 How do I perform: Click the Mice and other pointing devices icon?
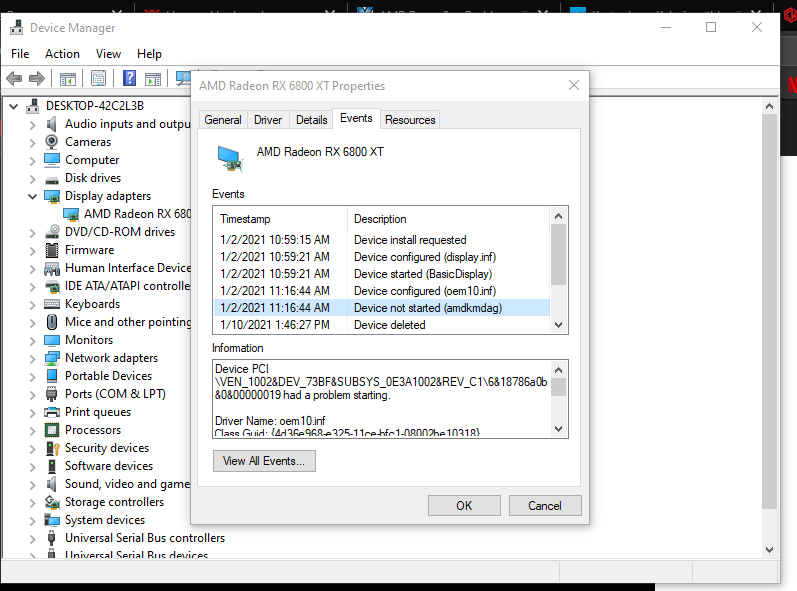(x=52, y=322)
